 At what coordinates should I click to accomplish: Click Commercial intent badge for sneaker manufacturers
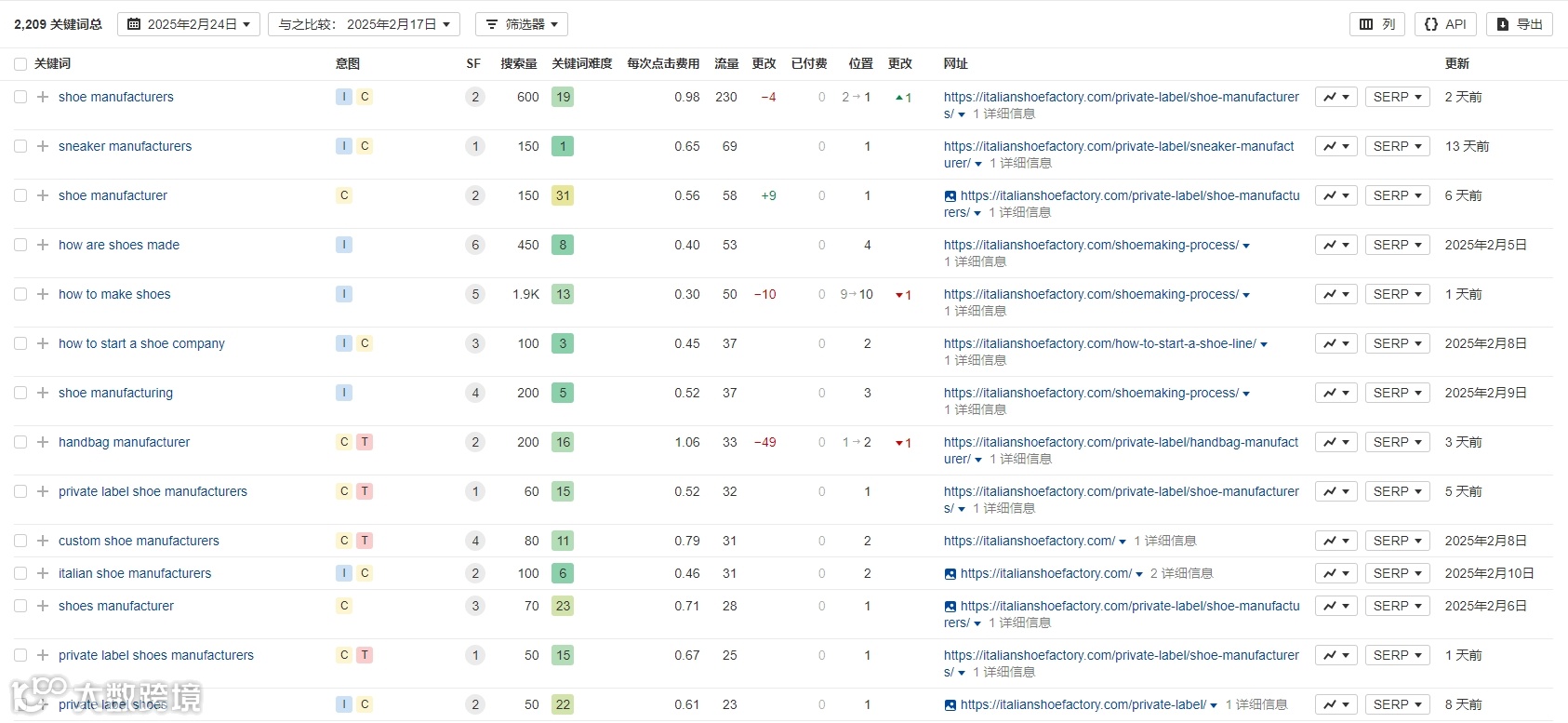click(x=365, y=146)
